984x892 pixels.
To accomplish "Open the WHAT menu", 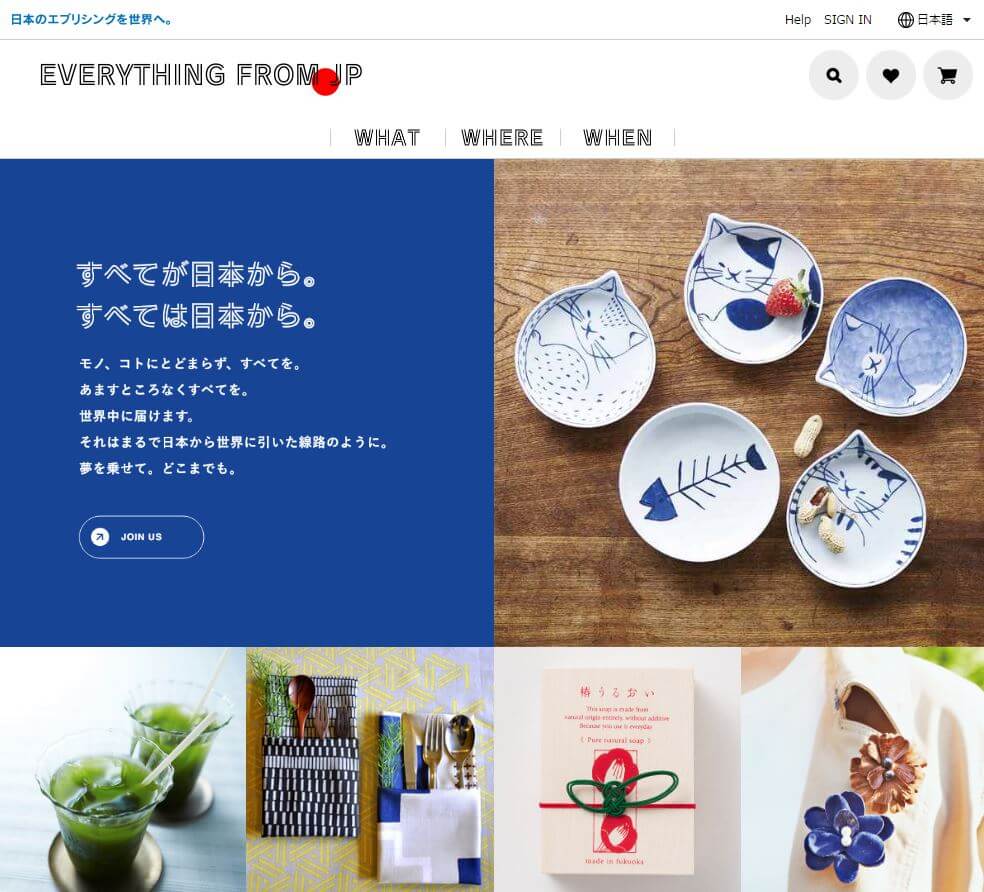I will click(387, 137).
